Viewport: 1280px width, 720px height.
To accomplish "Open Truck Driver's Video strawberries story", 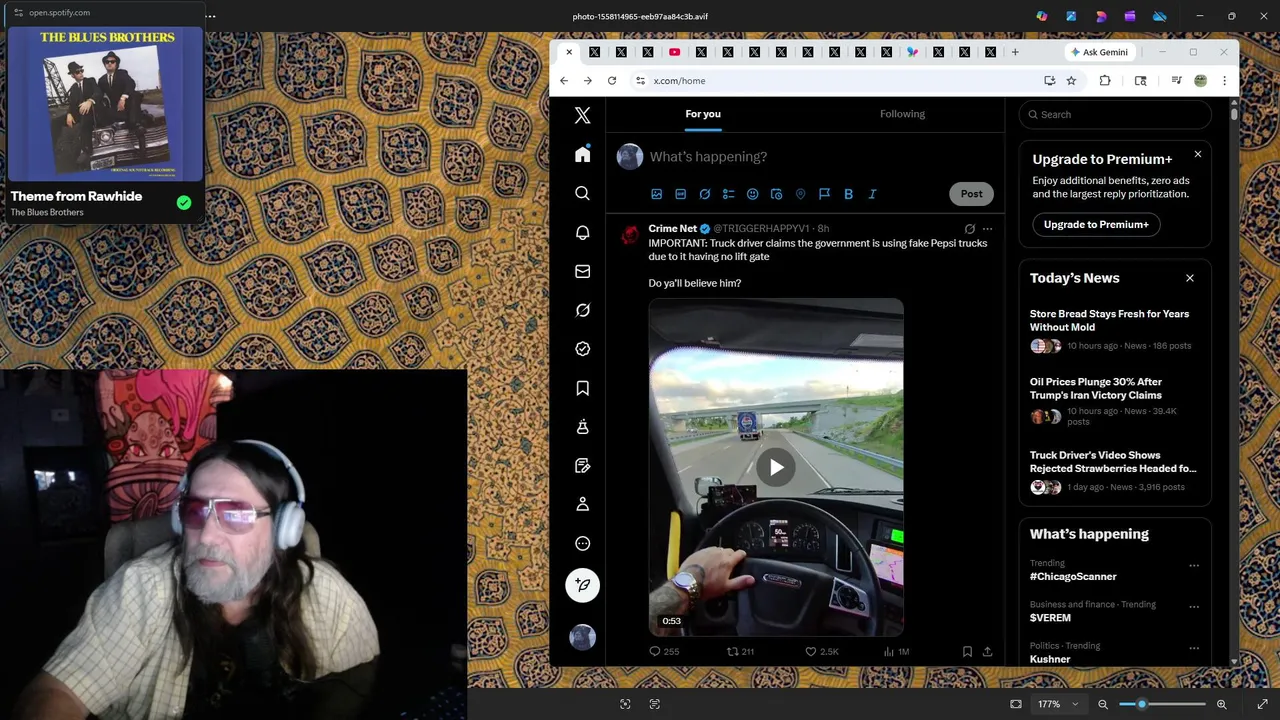I will 1114,472.
